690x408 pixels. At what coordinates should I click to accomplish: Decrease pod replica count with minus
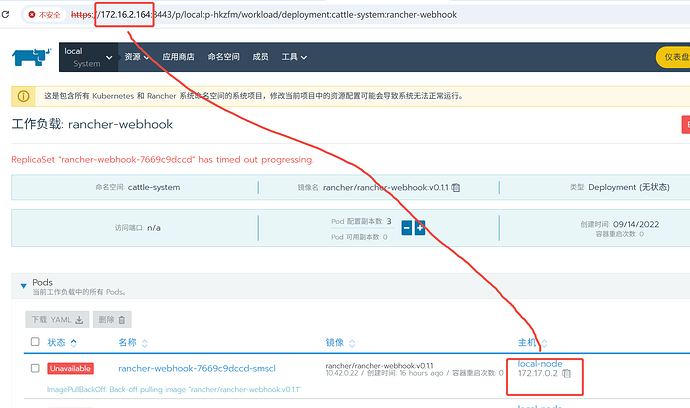tap(407, 227)
